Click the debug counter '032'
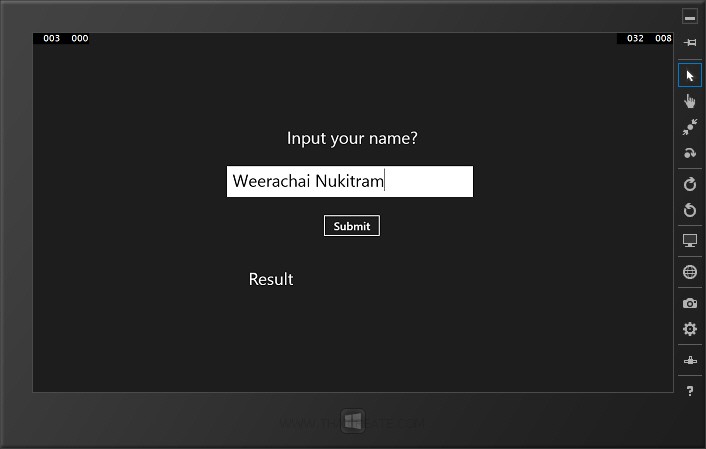Viewport: 706px width, 449px height. (635, 38)
